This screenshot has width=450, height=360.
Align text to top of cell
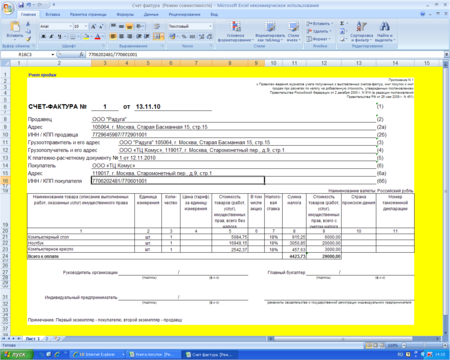tap(113, 26)
